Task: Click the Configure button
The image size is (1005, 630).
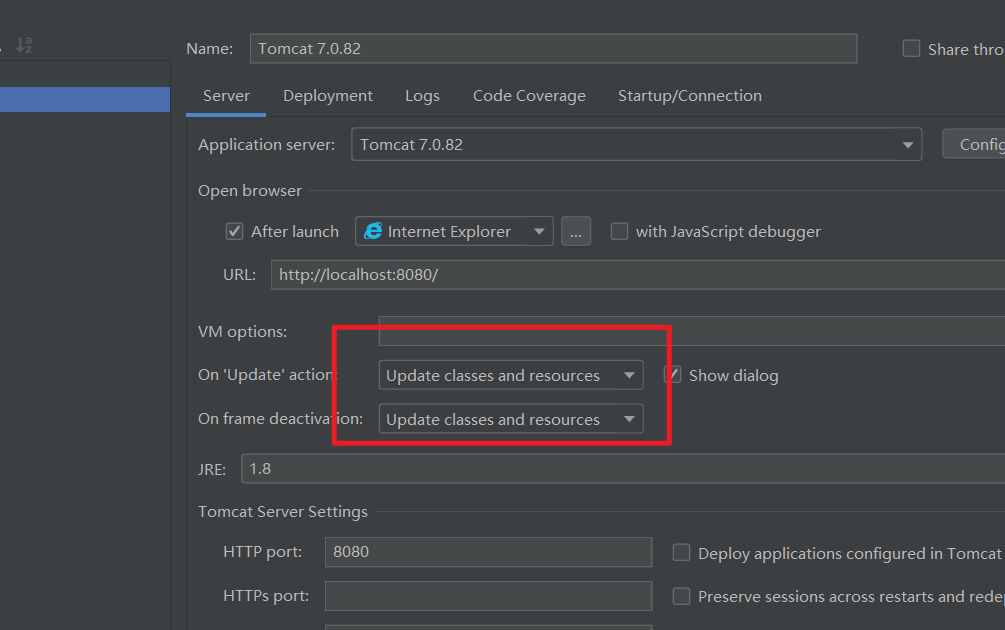Action: pos(974,144)
